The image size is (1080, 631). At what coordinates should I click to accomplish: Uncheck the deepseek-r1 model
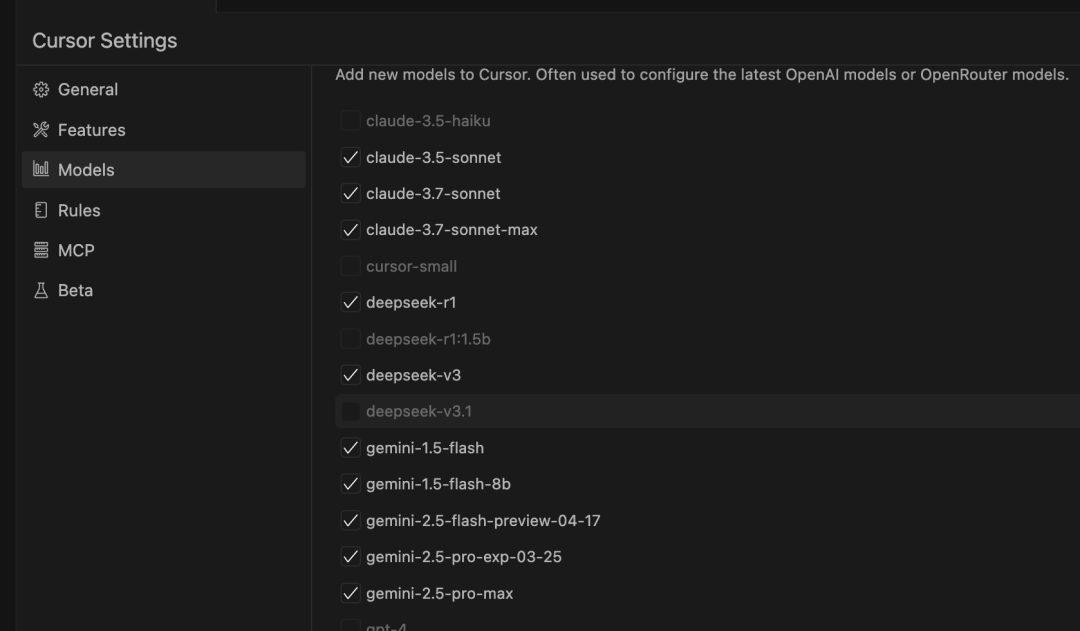tap(350, 302)
